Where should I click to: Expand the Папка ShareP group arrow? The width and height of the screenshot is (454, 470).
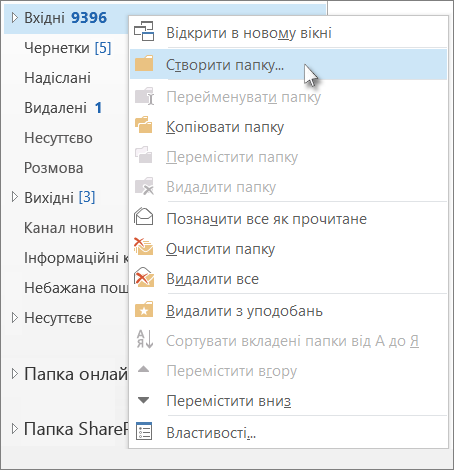pyautogui.click(x=14, y=428)
